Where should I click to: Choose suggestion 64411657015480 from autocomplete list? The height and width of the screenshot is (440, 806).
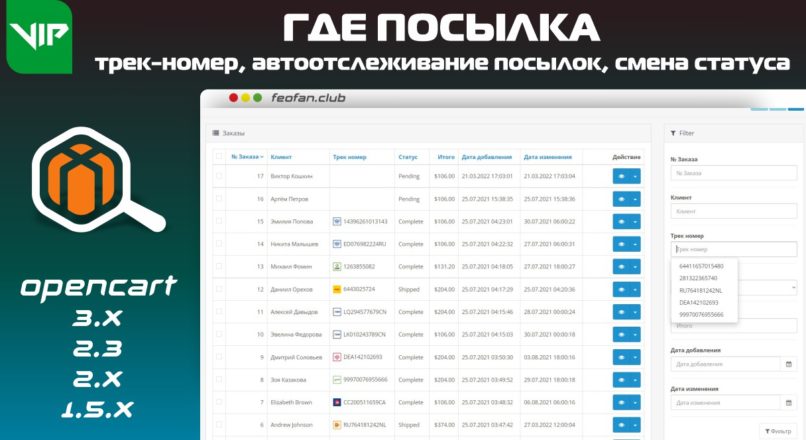pyautogui.click(x=701, y=266)
